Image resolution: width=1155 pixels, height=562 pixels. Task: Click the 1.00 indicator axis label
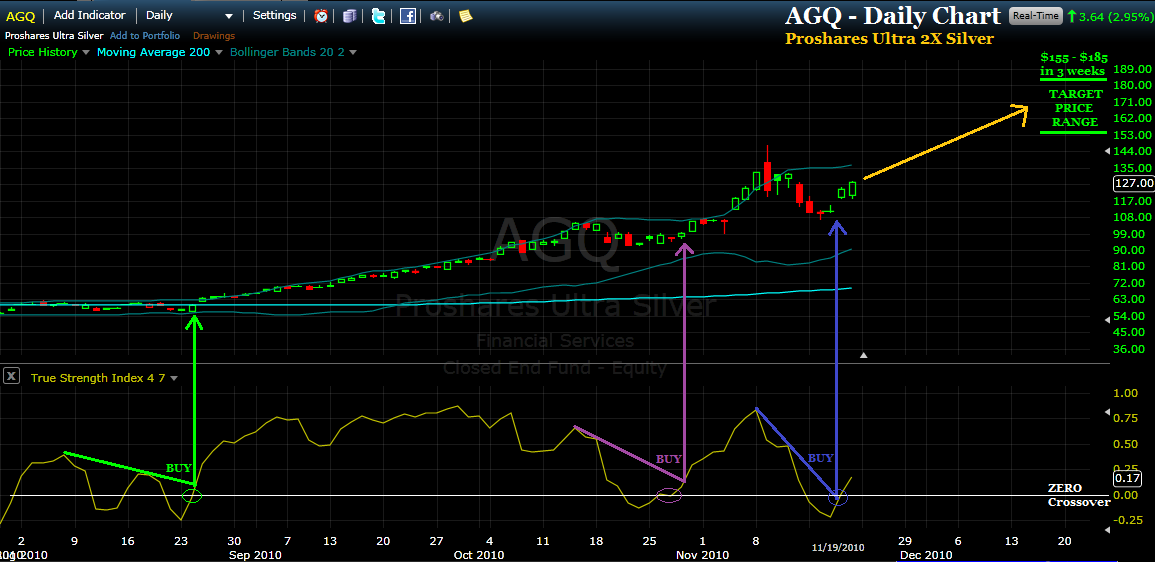click(x=1126, y=393)
